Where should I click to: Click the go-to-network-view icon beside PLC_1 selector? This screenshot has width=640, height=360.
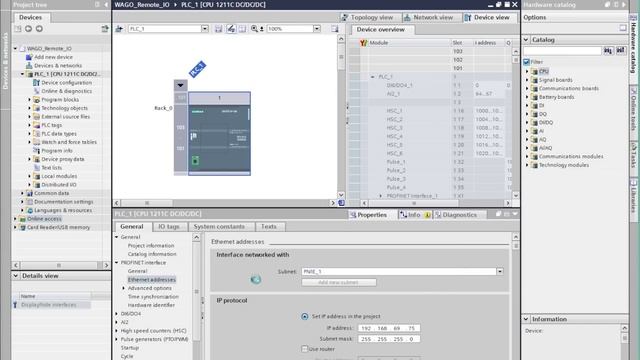[119, 29]
